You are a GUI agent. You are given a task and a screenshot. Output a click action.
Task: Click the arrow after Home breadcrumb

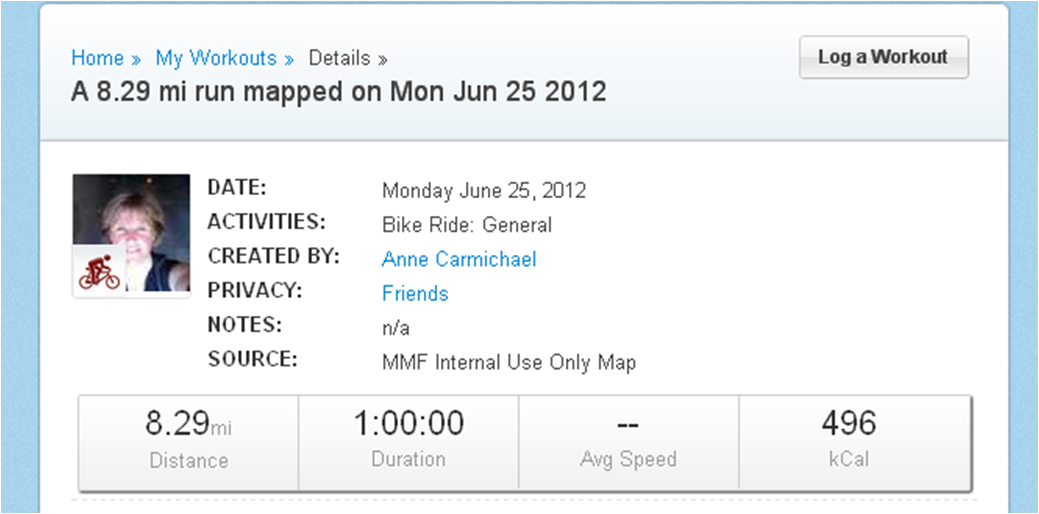[135, 59]
